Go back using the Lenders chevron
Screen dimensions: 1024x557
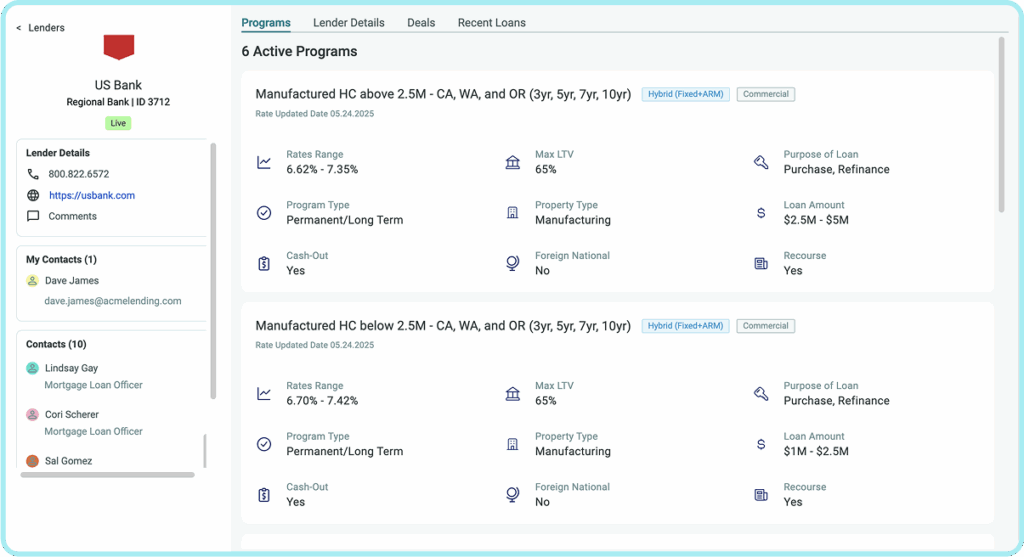pos(18,27)
